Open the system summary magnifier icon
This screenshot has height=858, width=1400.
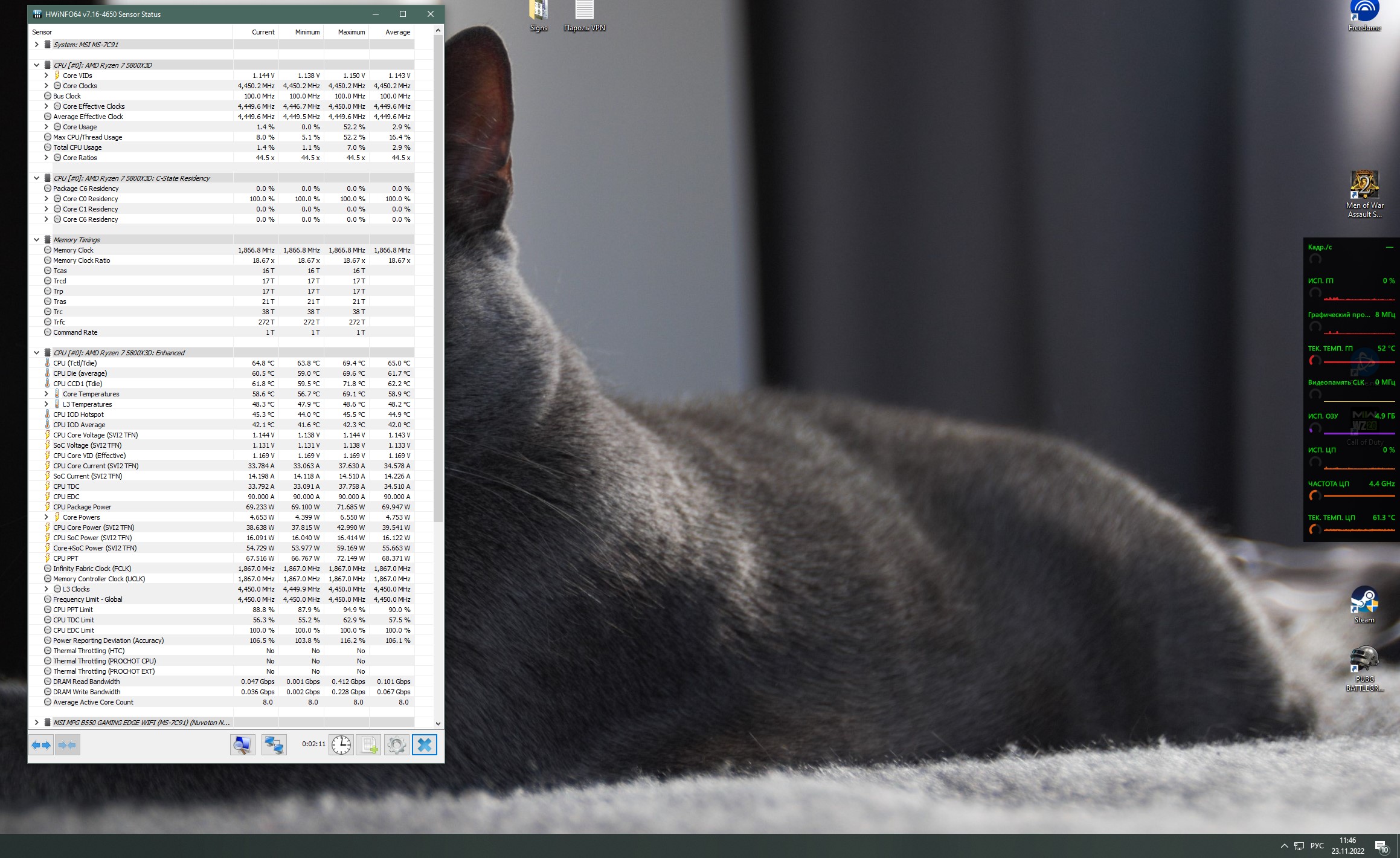point(242,745)
